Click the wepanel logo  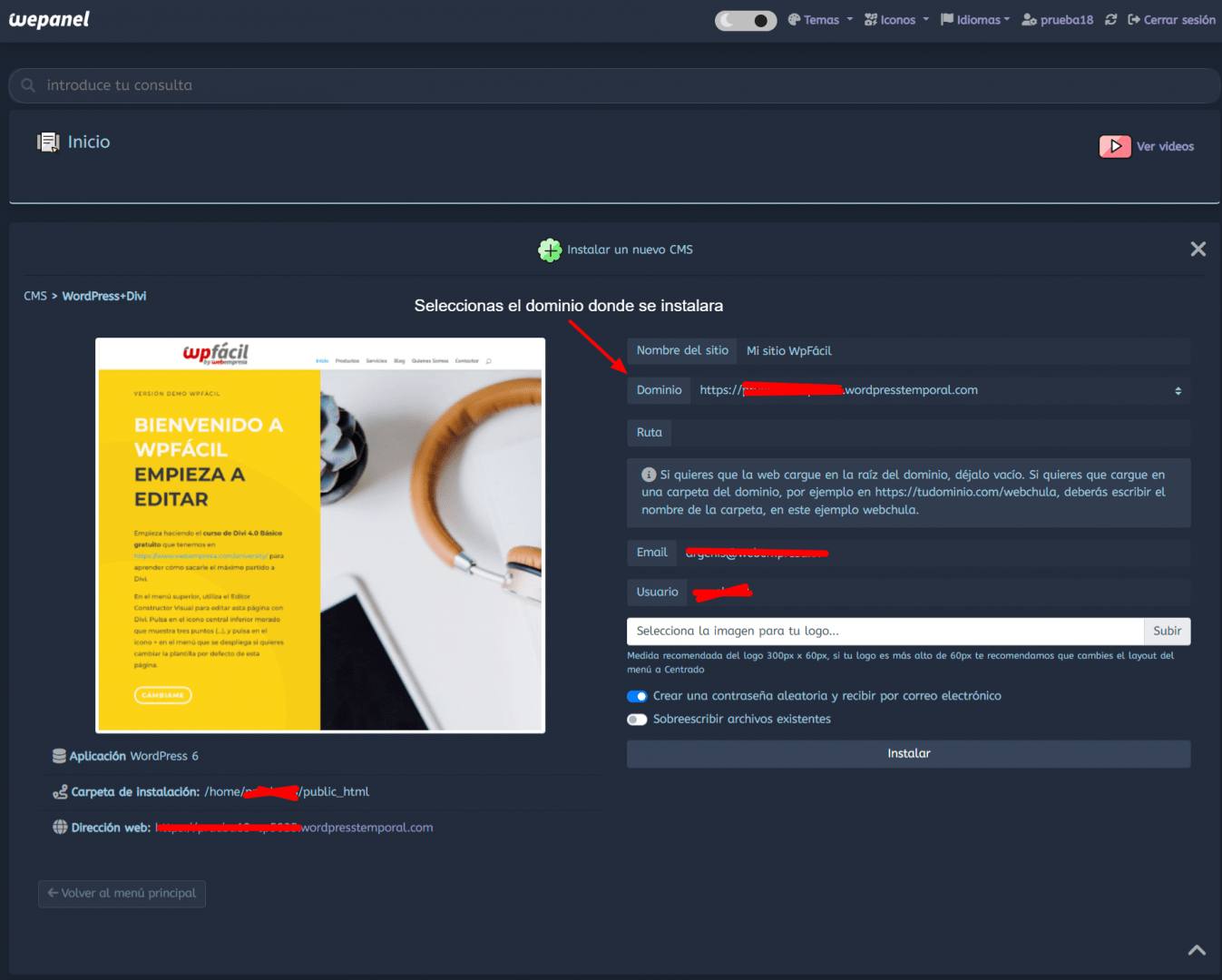49,19
